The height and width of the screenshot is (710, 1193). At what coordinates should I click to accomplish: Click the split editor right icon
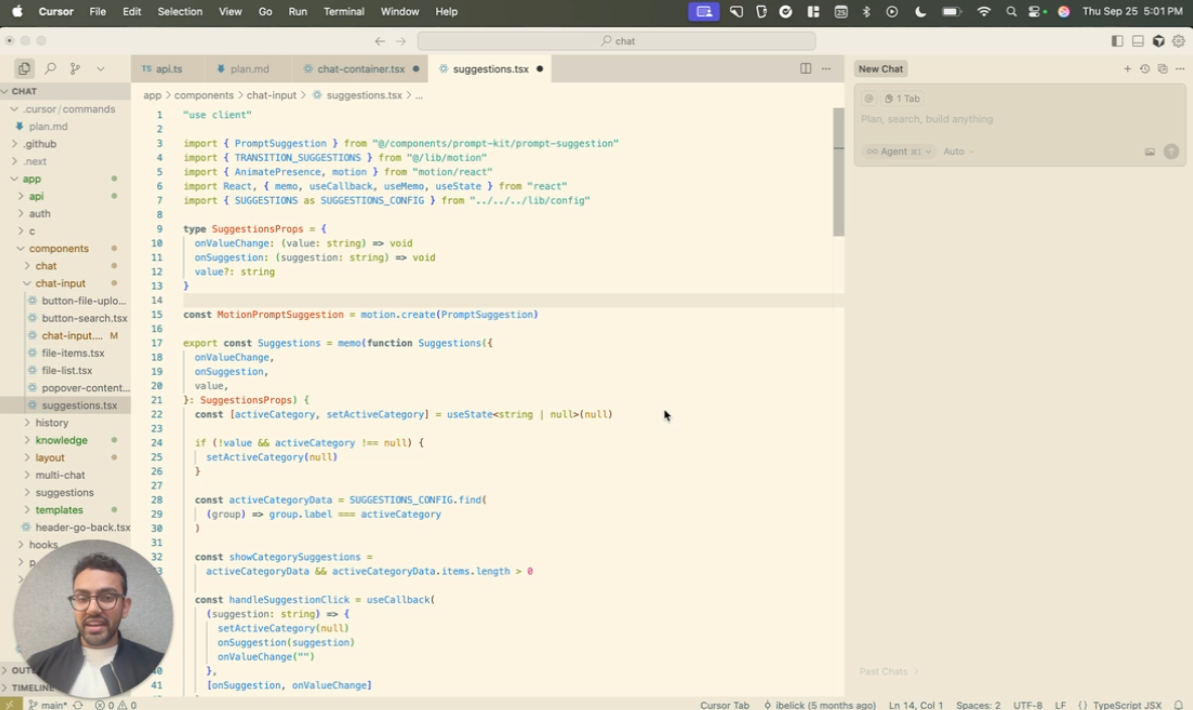805,69
